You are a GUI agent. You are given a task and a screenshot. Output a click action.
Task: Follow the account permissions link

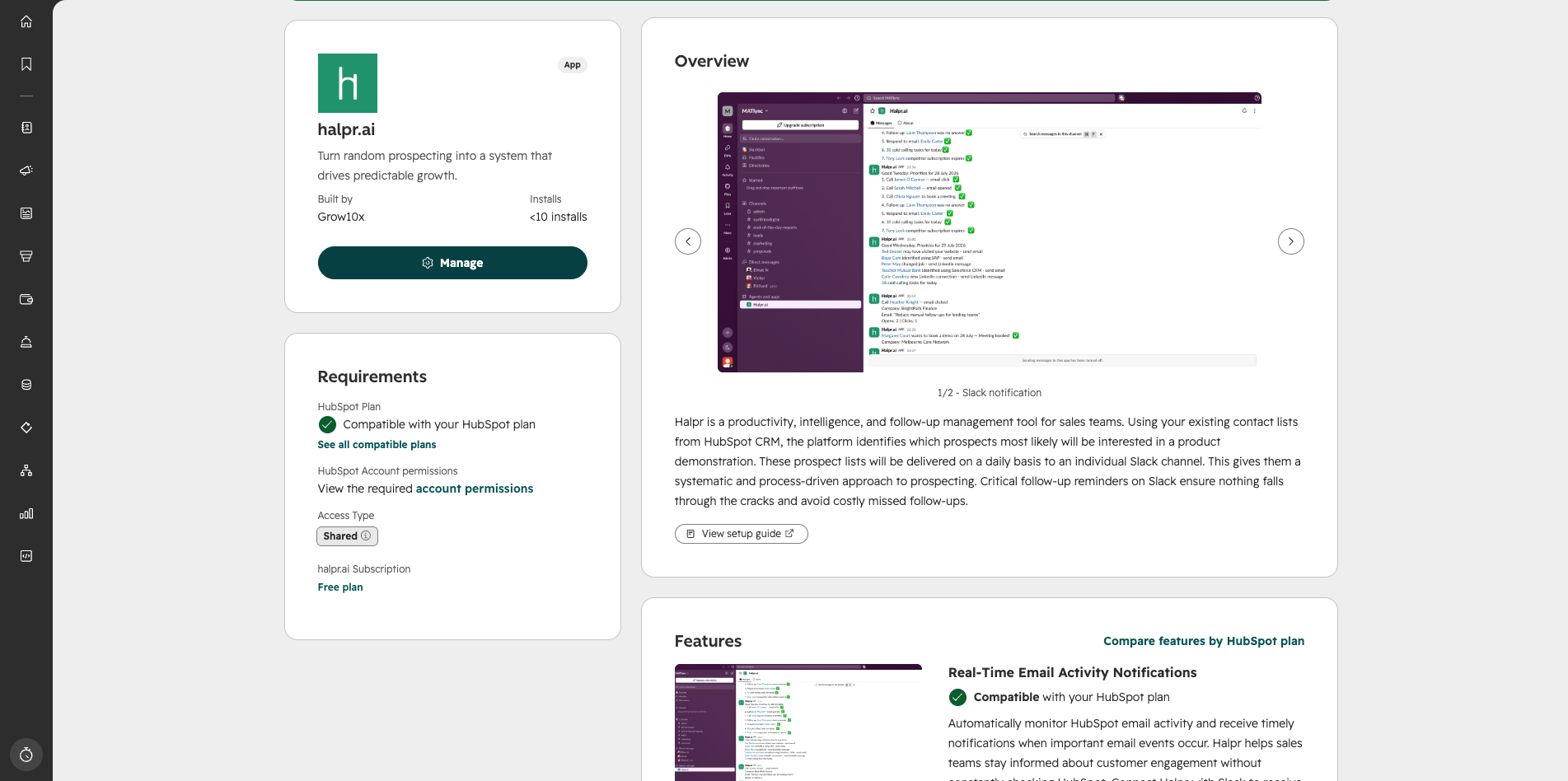pos(475,489)
